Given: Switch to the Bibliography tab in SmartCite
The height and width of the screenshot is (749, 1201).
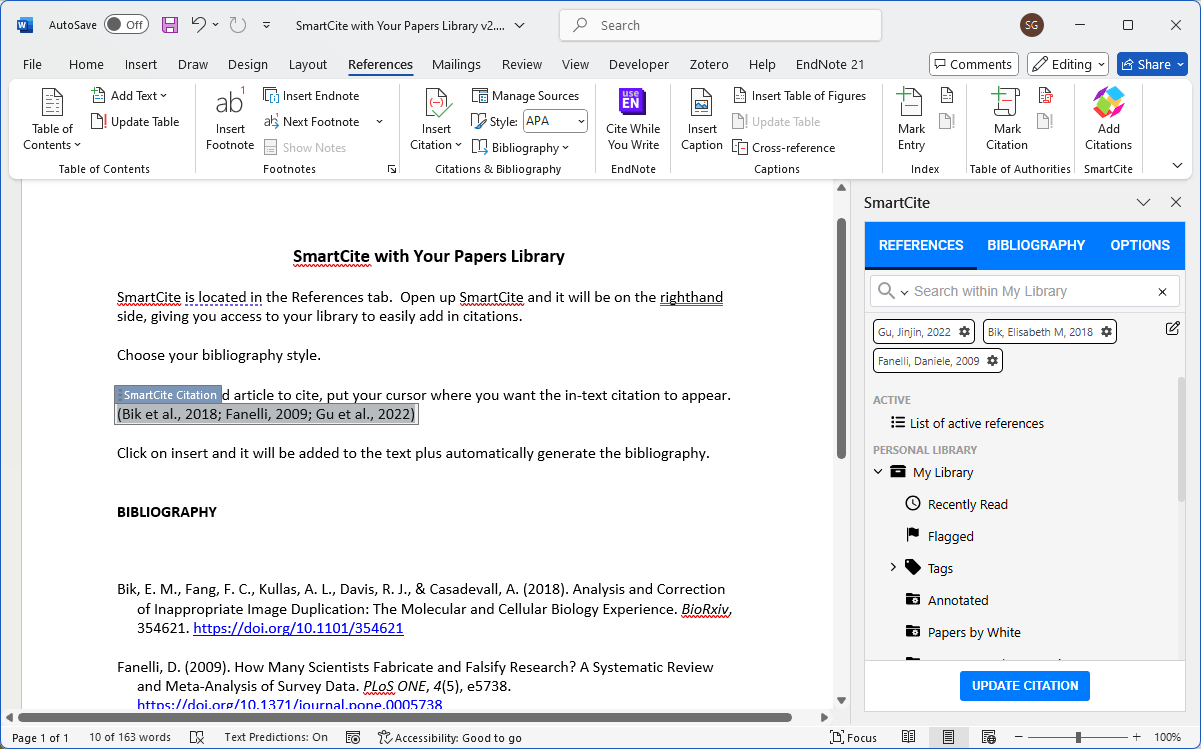Looking at the screenshot, I should point(1036,245).
